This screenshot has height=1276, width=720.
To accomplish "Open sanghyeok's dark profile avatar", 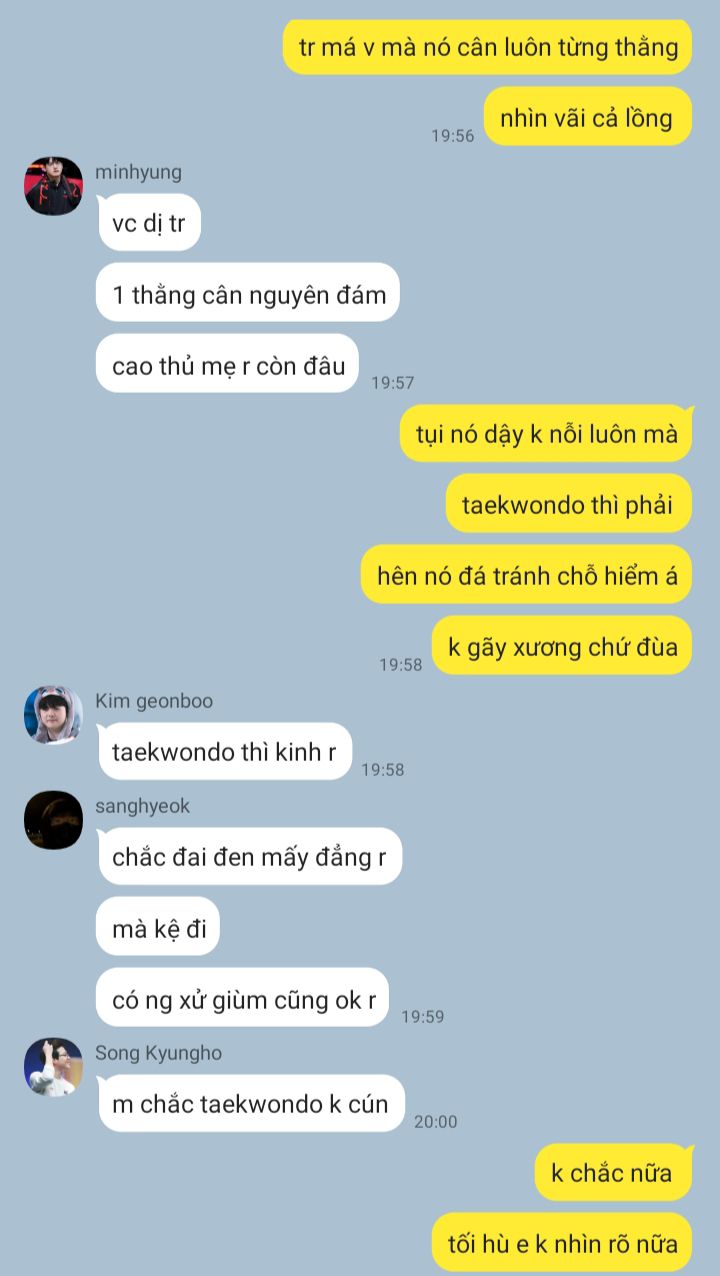I will 53,820.
